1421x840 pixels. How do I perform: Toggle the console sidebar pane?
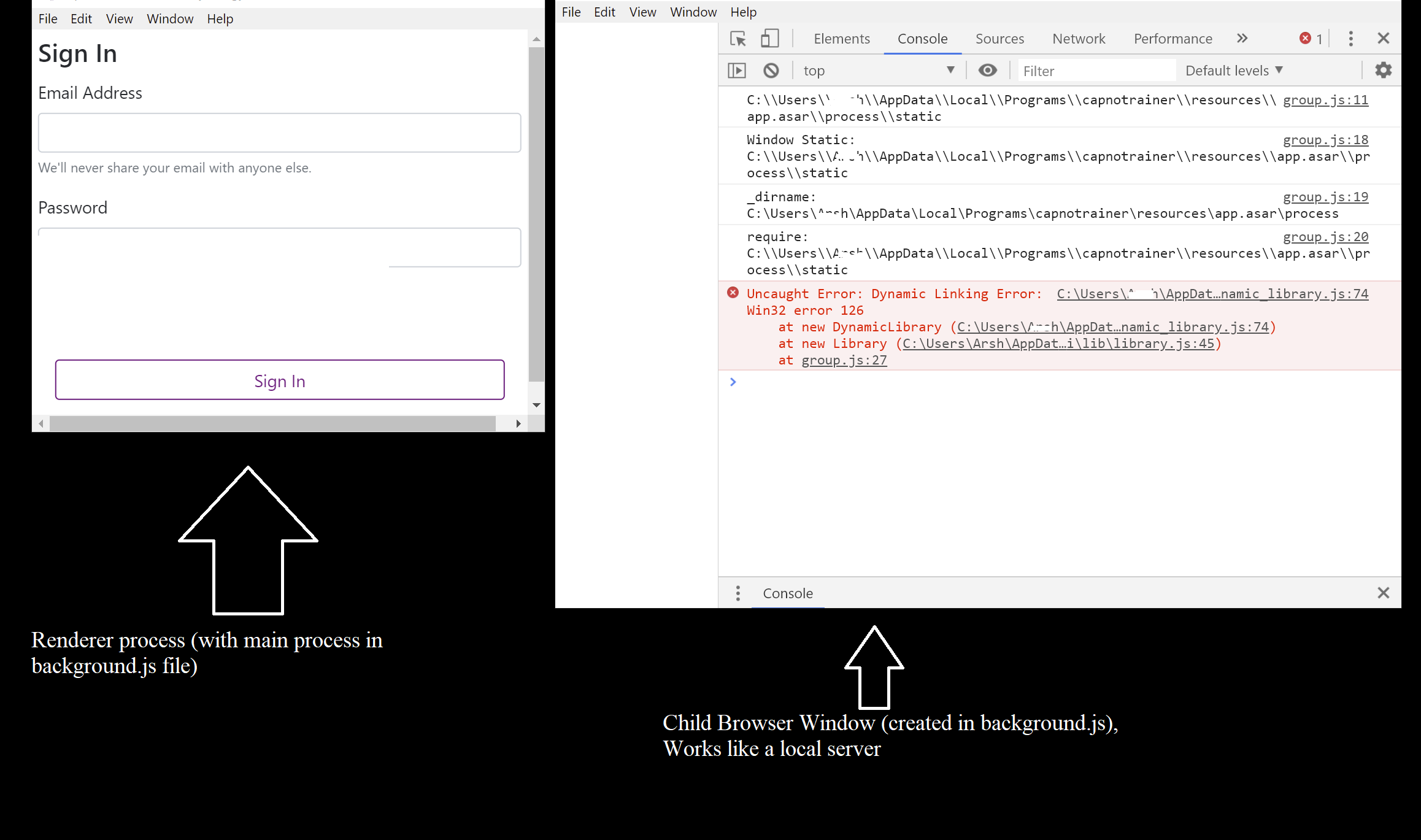tap(737, 70)
